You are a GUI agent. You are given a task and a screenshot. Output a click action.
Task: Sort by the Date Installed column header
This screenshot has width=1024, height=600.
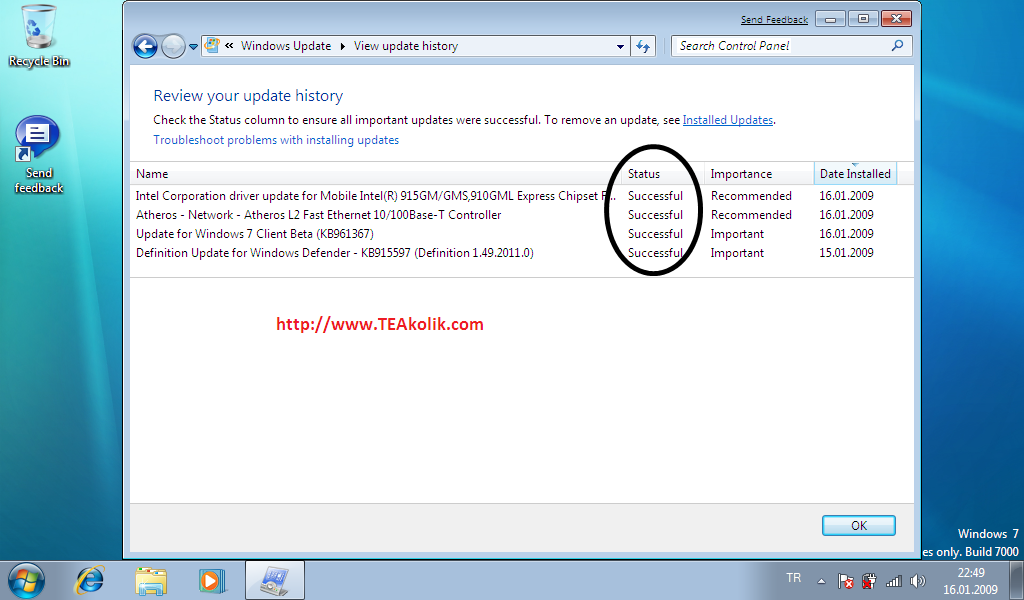pos(855,174)
